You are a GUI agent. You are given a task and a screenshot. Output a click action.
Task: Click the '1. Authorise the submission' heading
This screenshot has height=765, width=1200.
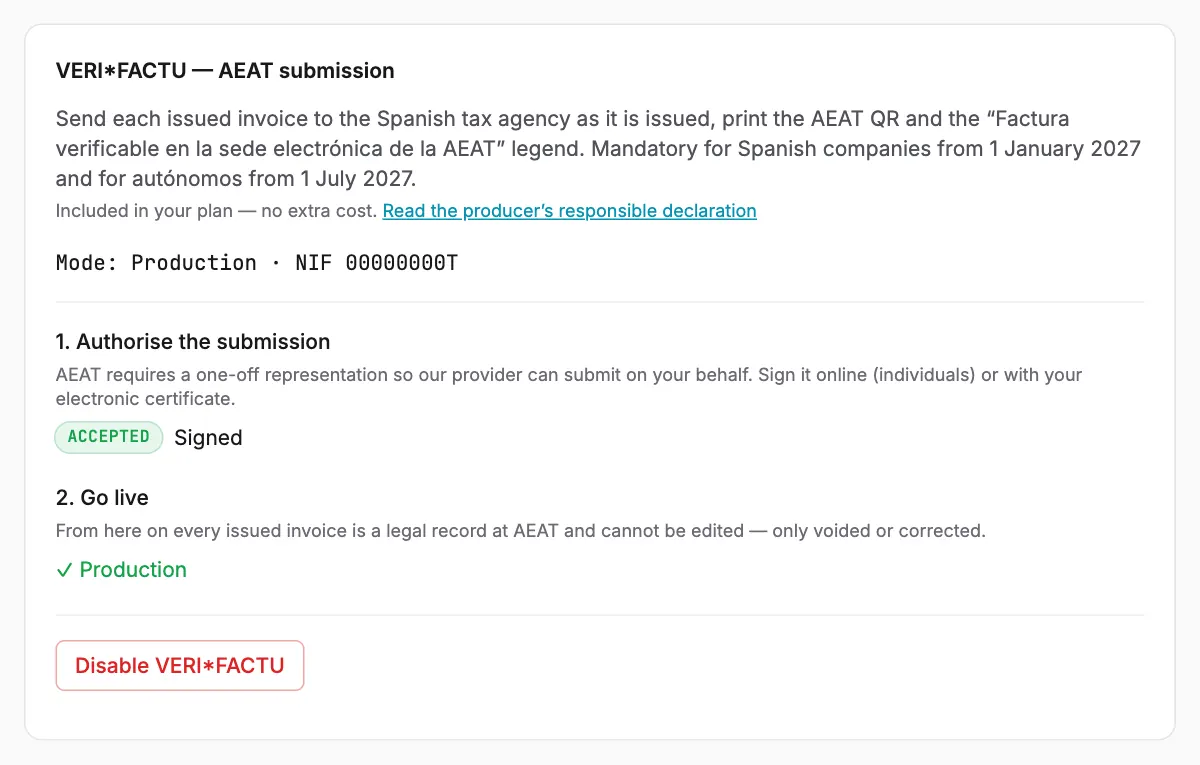tap(193, 342)
